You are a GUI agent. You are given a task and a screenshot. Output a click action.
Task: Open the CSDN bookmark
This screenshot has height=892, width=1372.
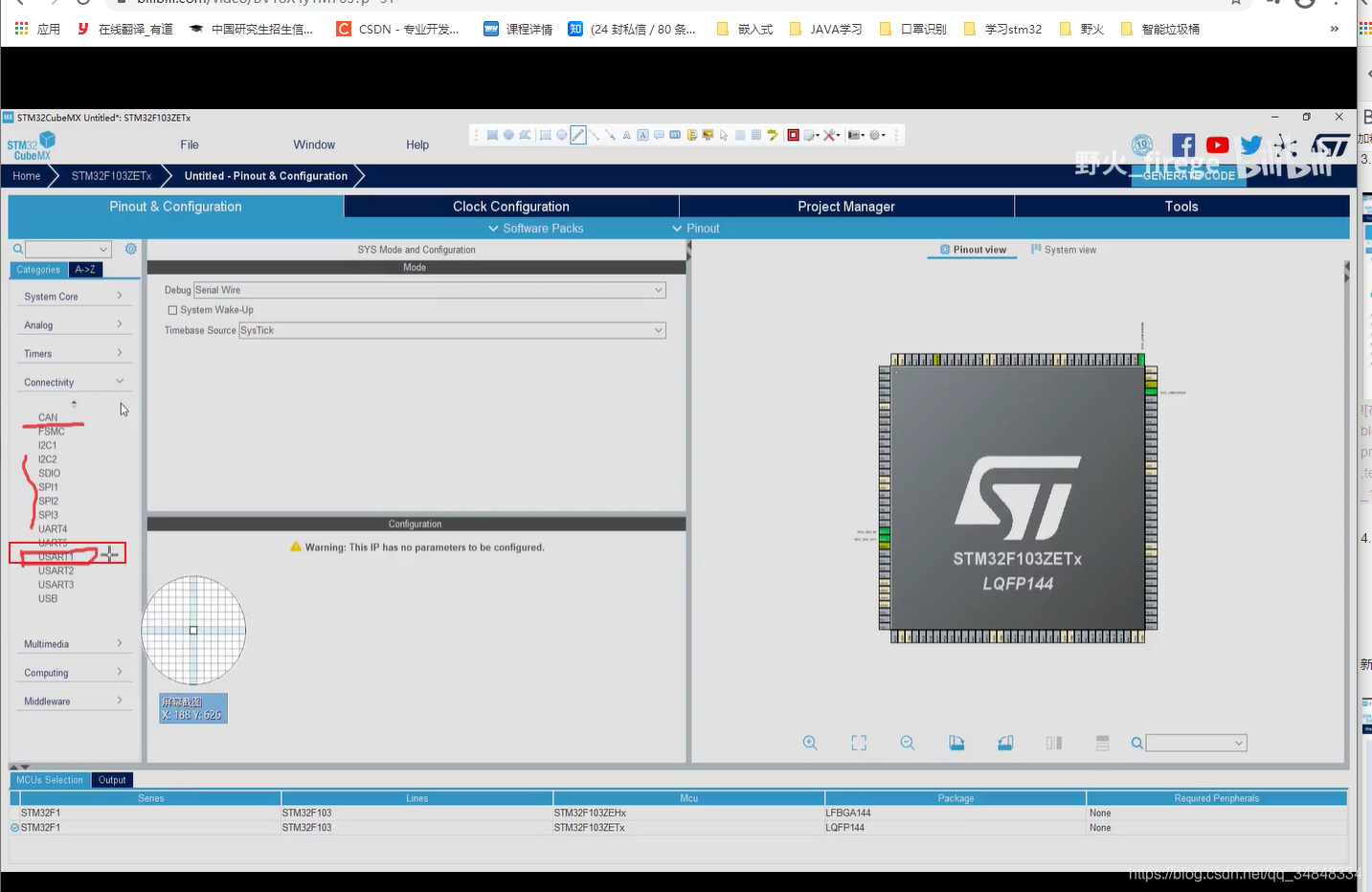tap(397, 29)
